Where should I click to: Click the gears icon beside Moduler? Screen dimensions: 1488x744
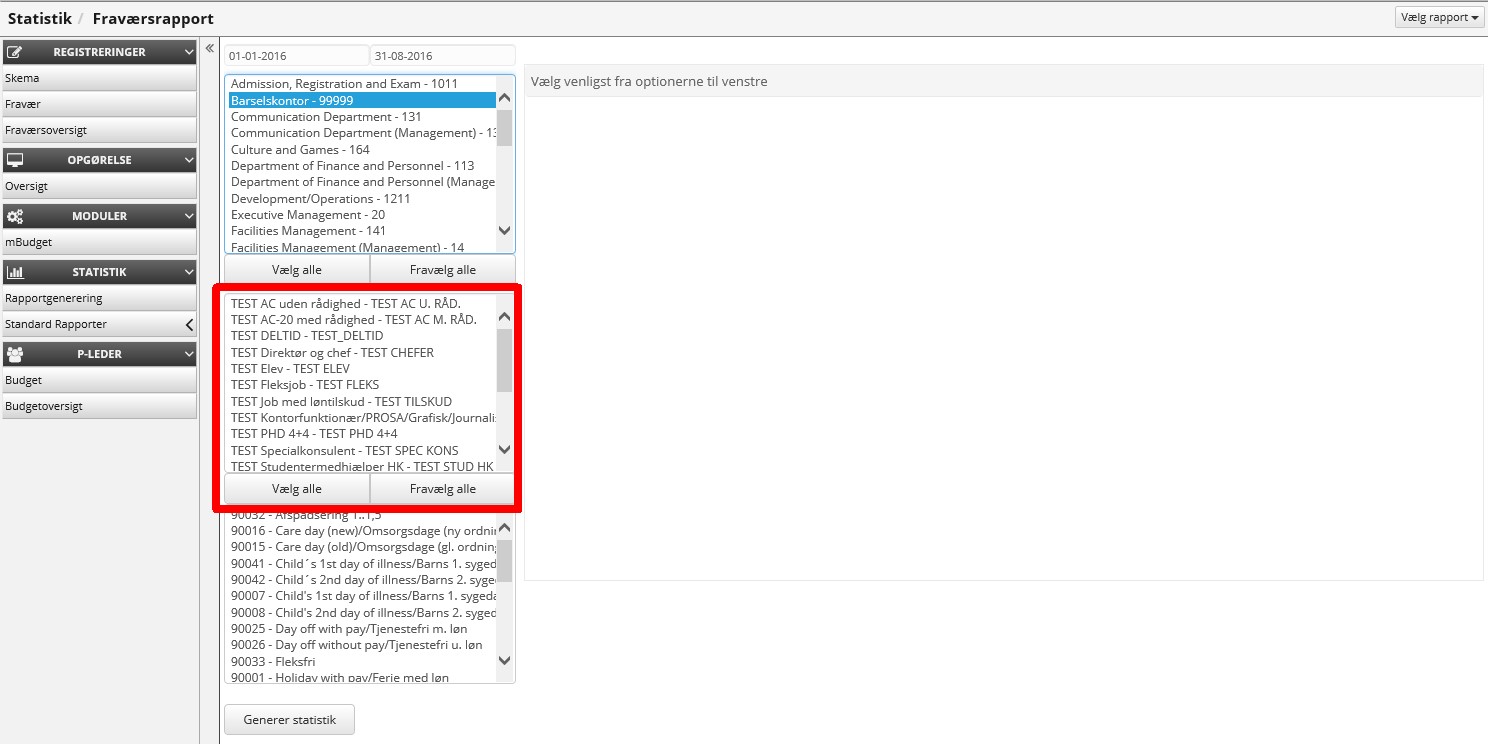pos(14,216)
